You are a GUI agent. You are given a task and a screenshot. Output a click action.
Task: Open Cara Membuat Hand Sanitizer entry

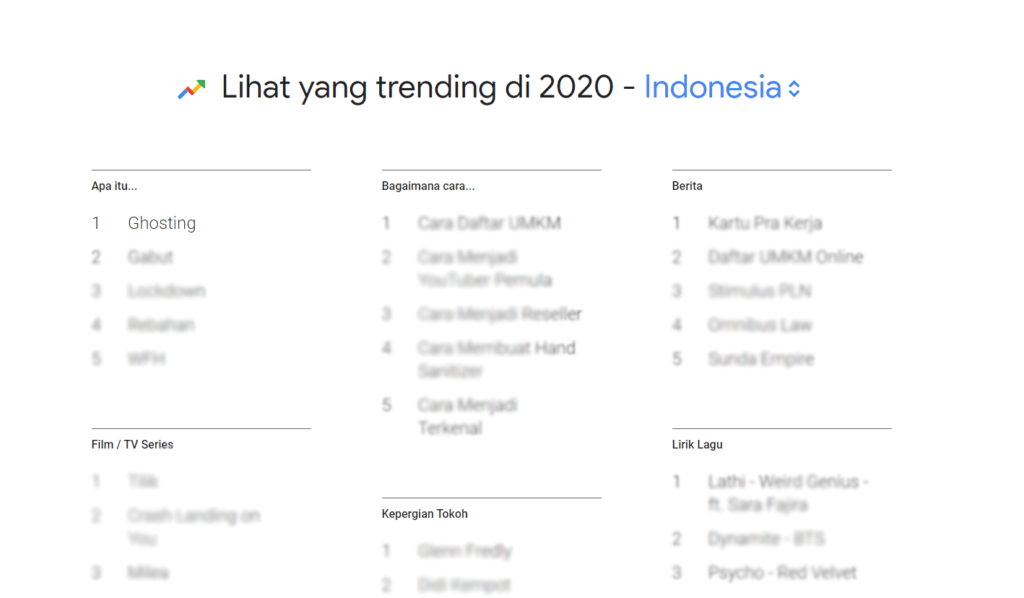[496, 360]
